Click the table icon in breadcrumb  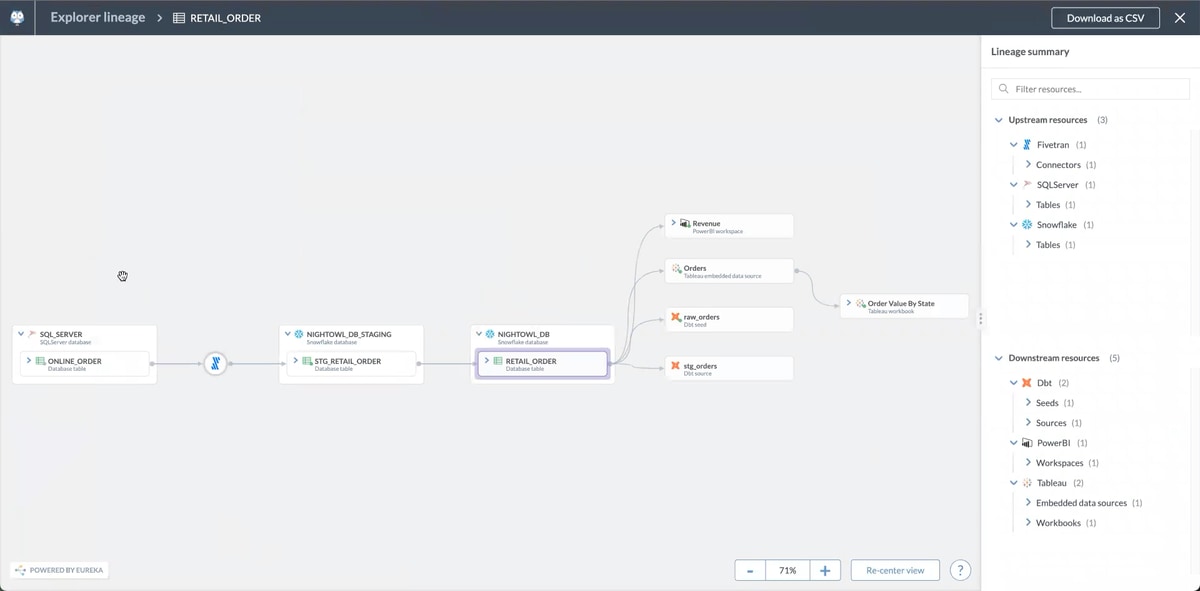click(x=179, y=18)
